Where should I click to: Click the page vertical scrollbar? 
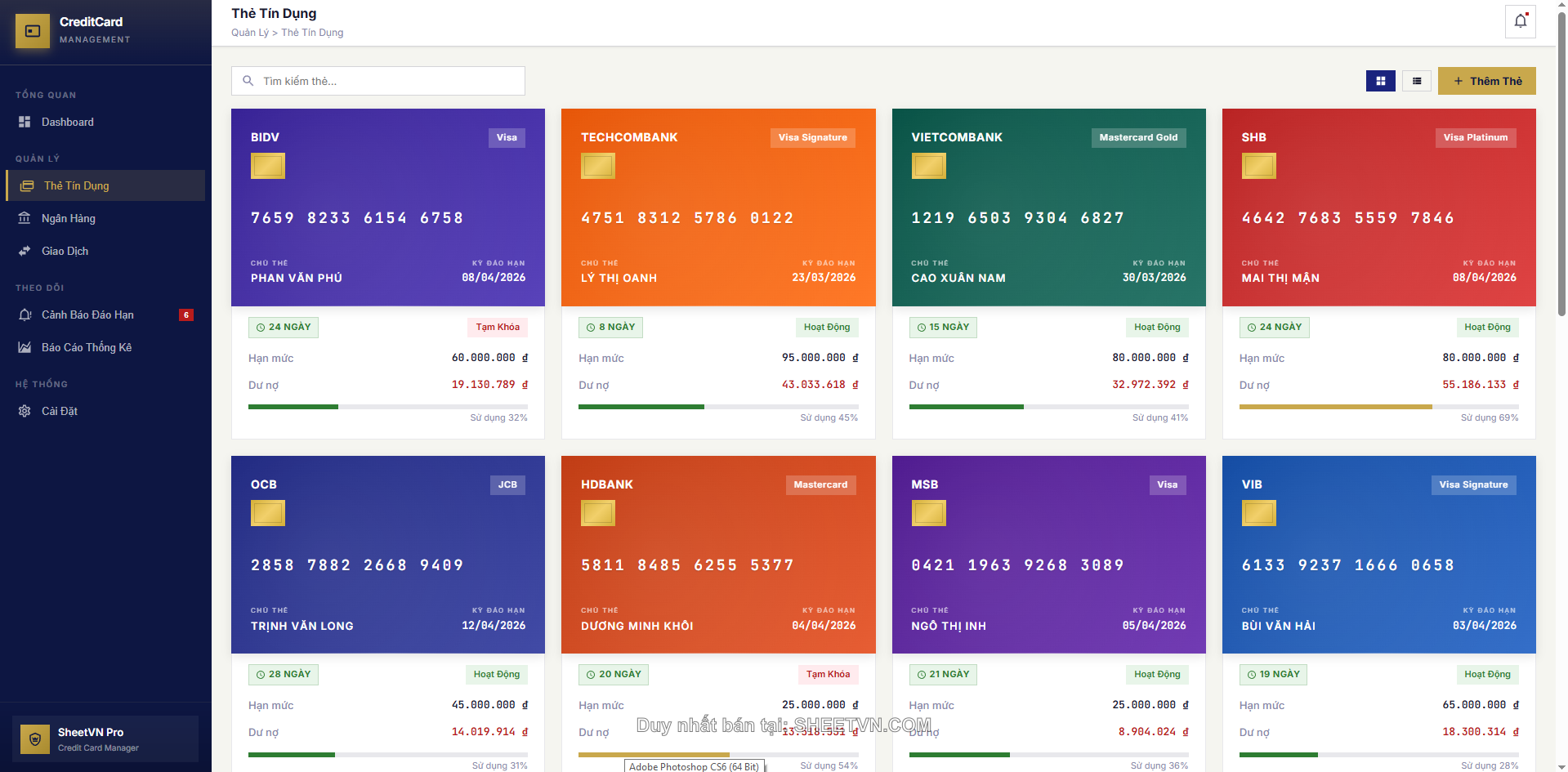click(x=1561, y=163)
